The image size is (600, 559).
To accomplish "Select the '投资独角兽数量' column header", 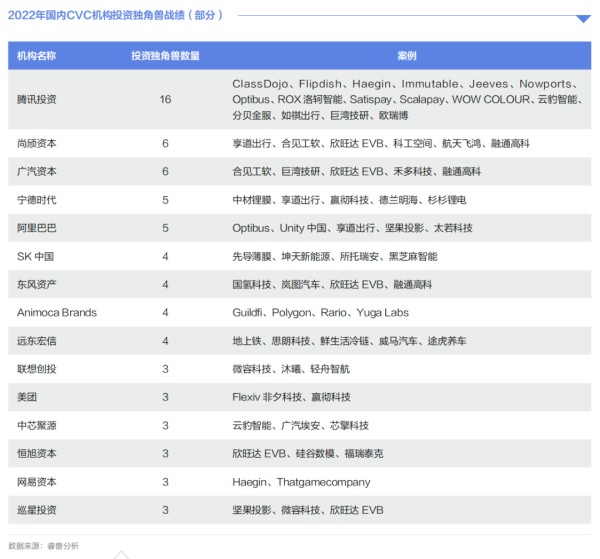I will 165,56.
